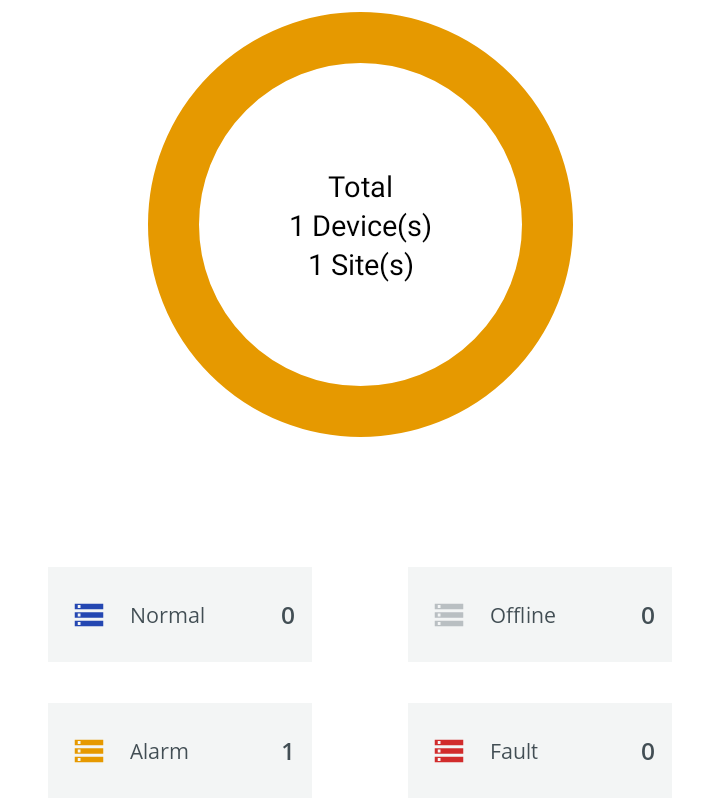Screen dimensions: 720x810
Task: Click the orange donut chart ring
Action: click(x=173, y=225)
